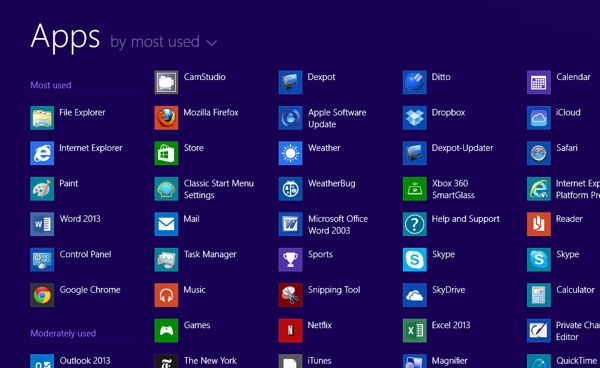Open the Windows Store app
Screen dimensions: 600x368
point(179,153)
